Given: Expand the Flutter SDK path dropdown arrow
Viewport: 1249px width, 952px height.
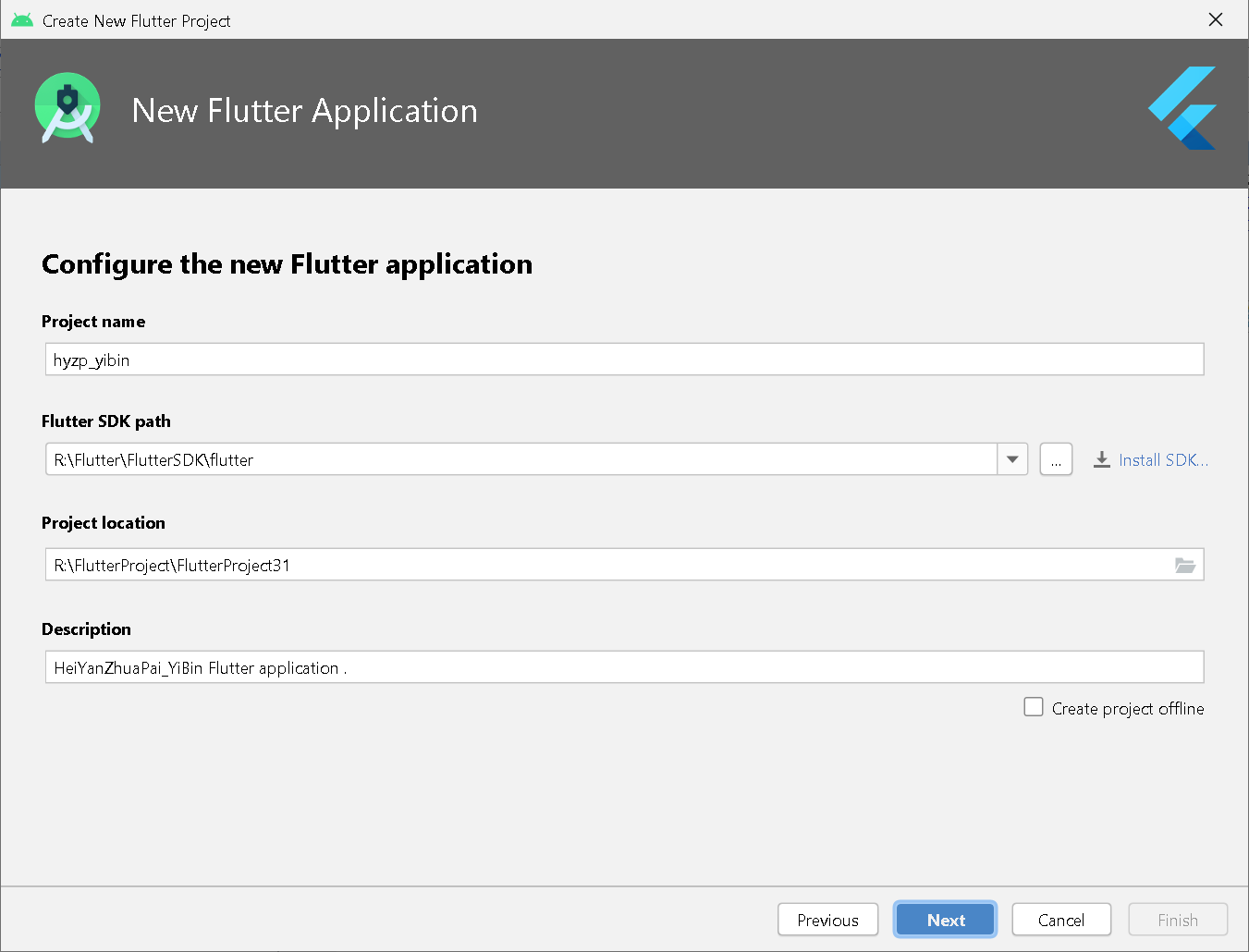Looking at the screenshot, I should 1012,459.
